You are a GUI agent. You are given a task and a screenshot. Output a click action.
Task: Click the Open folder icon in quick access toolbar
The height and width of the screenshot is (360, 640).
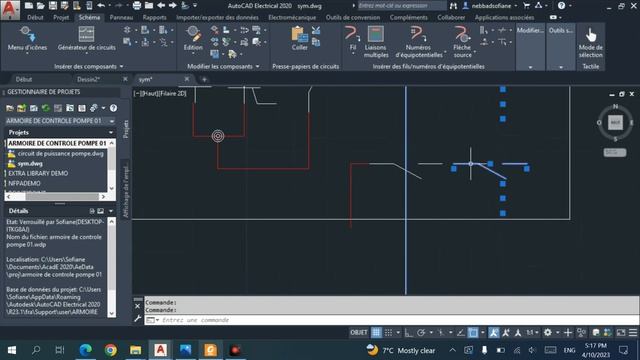pyautogui.click(x=40, y=6)
